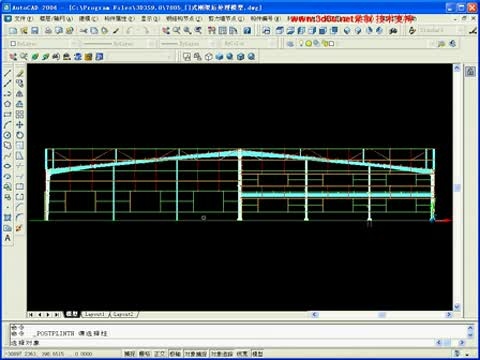The width and height of the screenshot is (480, 360).
Task: Toggle 正交 ortho mode in status bar
Action: tap(159, 354)
